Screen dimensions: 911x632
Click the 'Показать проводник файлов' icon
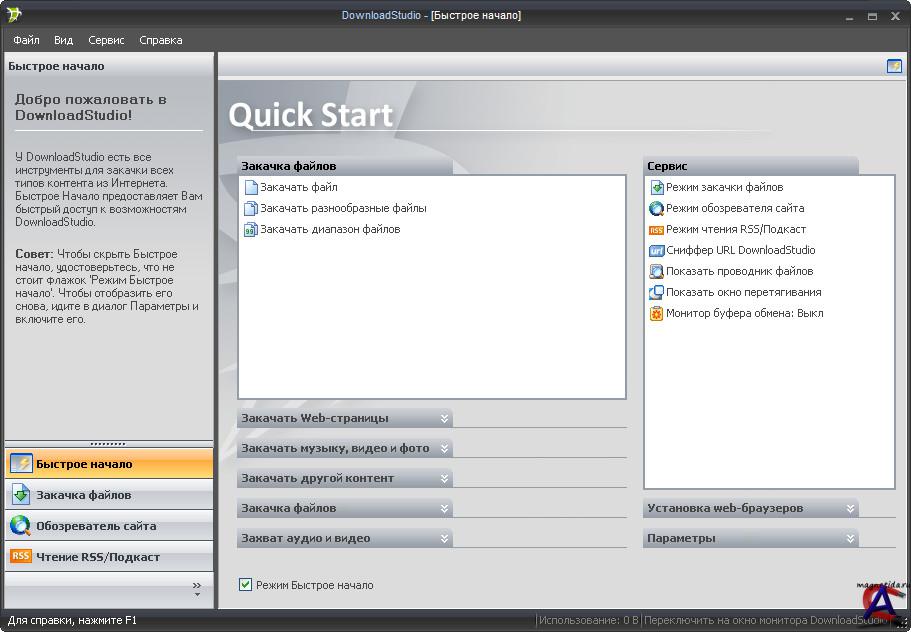pyautogui.click(x=657, y=272)
